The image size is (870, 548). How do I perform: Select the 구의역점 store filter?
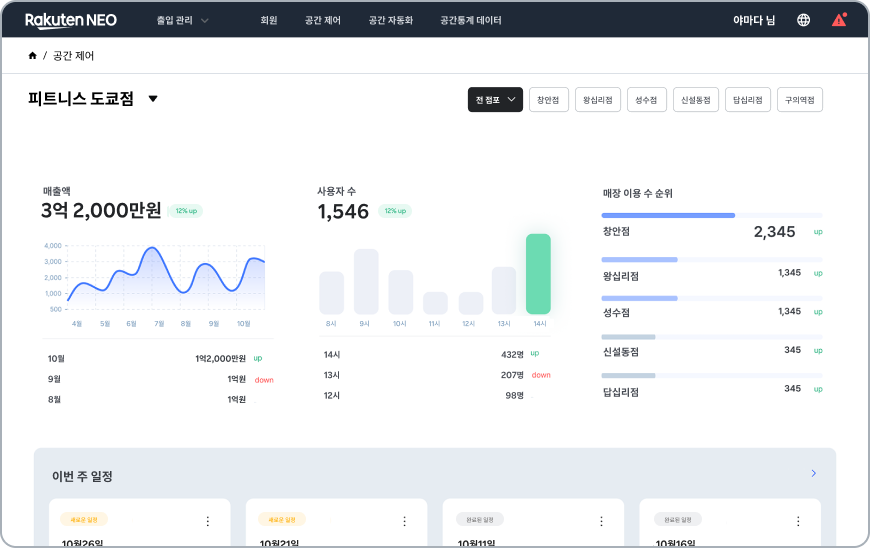799,100
